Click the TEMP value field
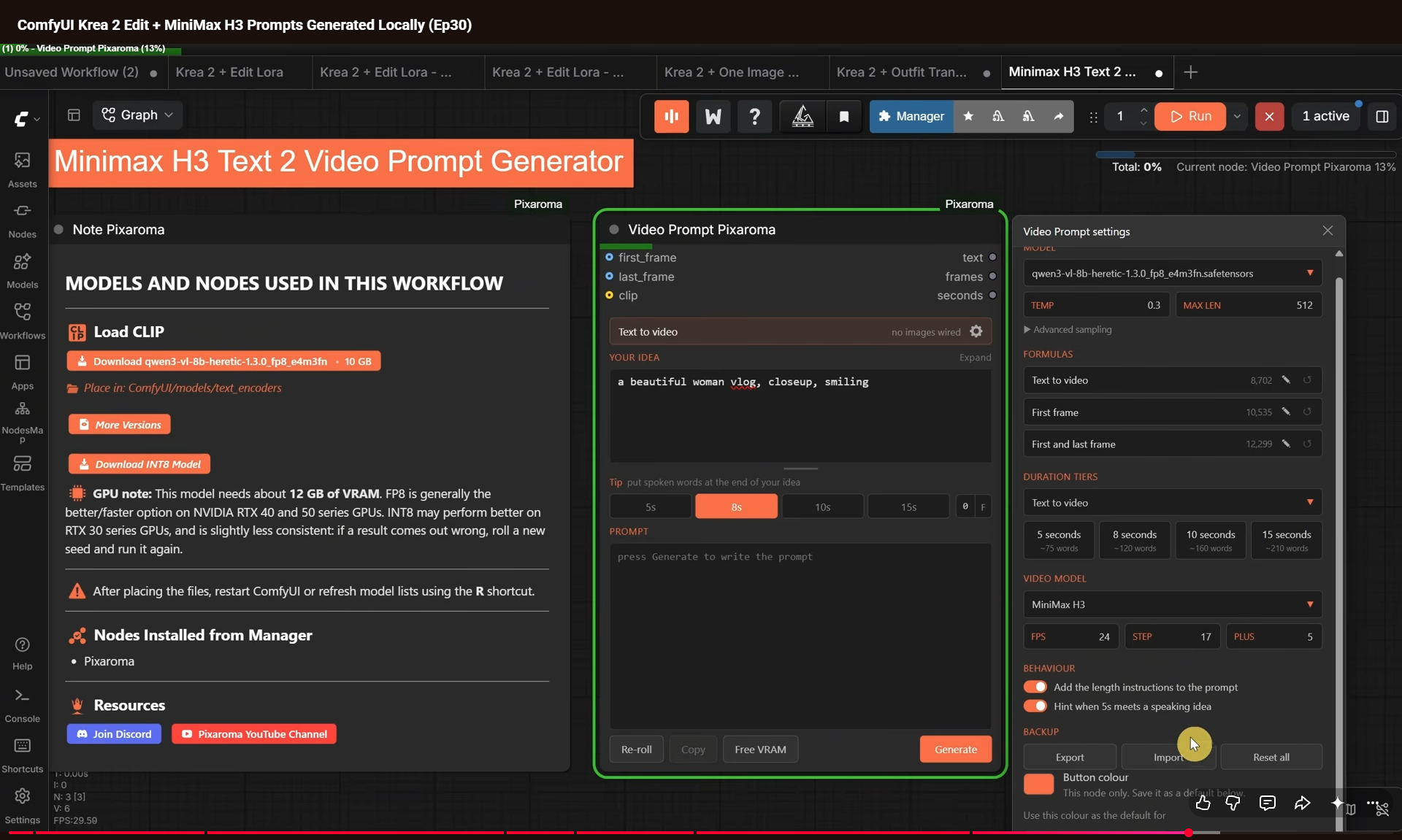This screenshot has width=1402, height=840. click(x=1095, y=305)
